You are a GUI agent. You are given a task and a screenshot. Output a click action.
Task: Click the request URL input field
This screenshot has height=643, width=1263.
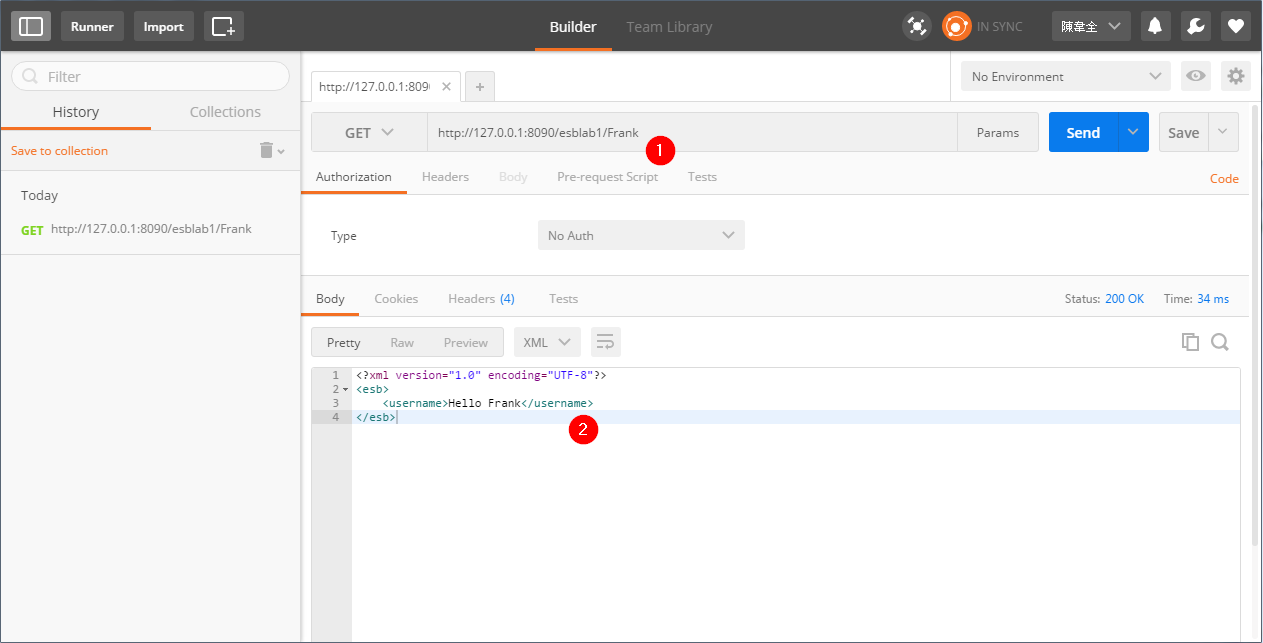point(692,132)
